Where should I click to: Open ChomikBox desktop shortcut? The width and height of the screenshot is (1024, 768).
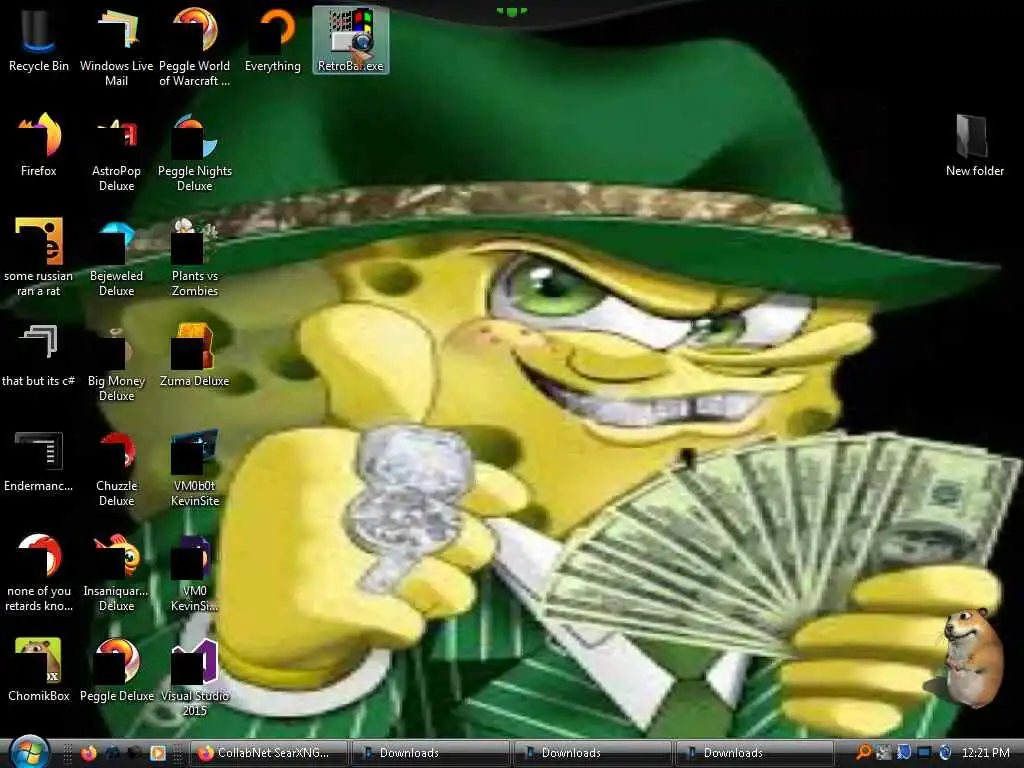(39, 671)
